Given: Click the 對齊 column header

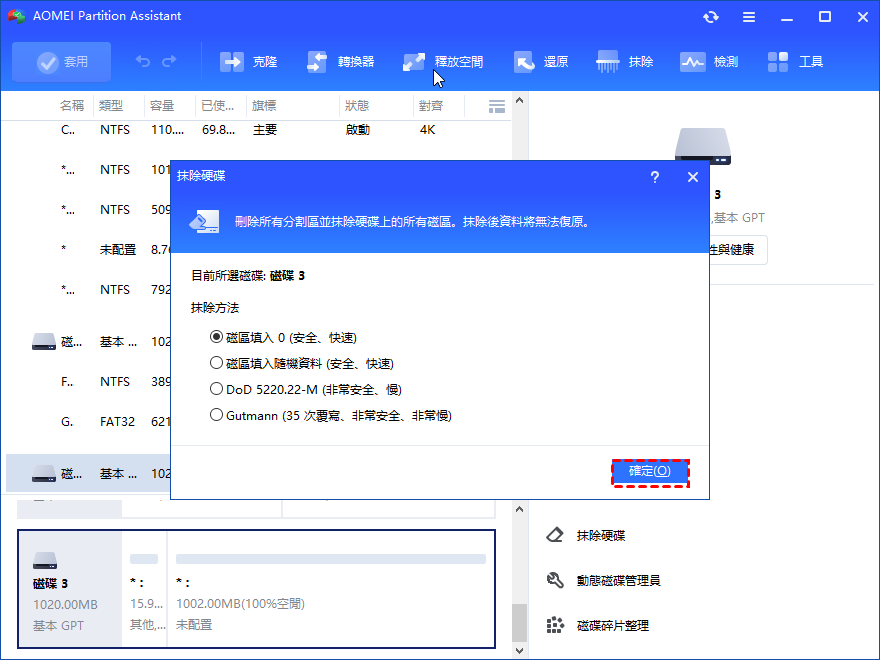Looking at the screenshot, I should (x=431, y=106).
